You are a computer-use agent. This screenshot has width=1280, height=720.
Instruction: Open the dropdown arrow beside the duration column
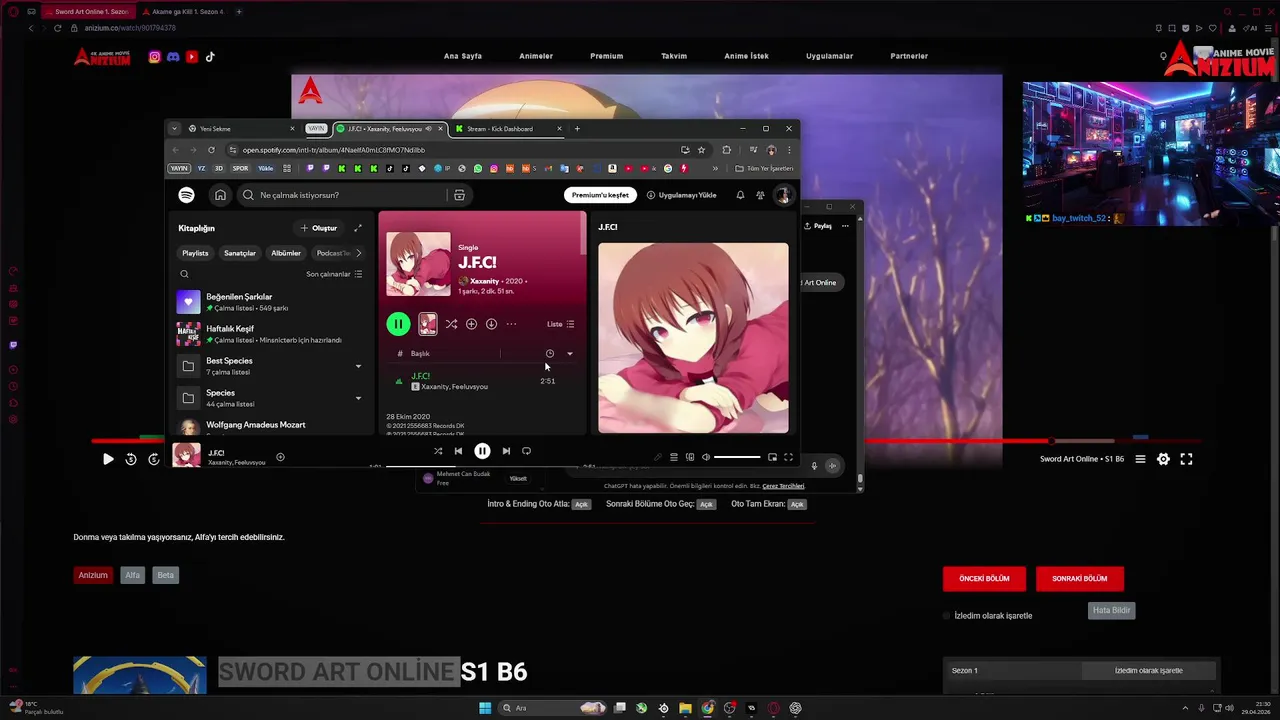[x=570, y=353]
